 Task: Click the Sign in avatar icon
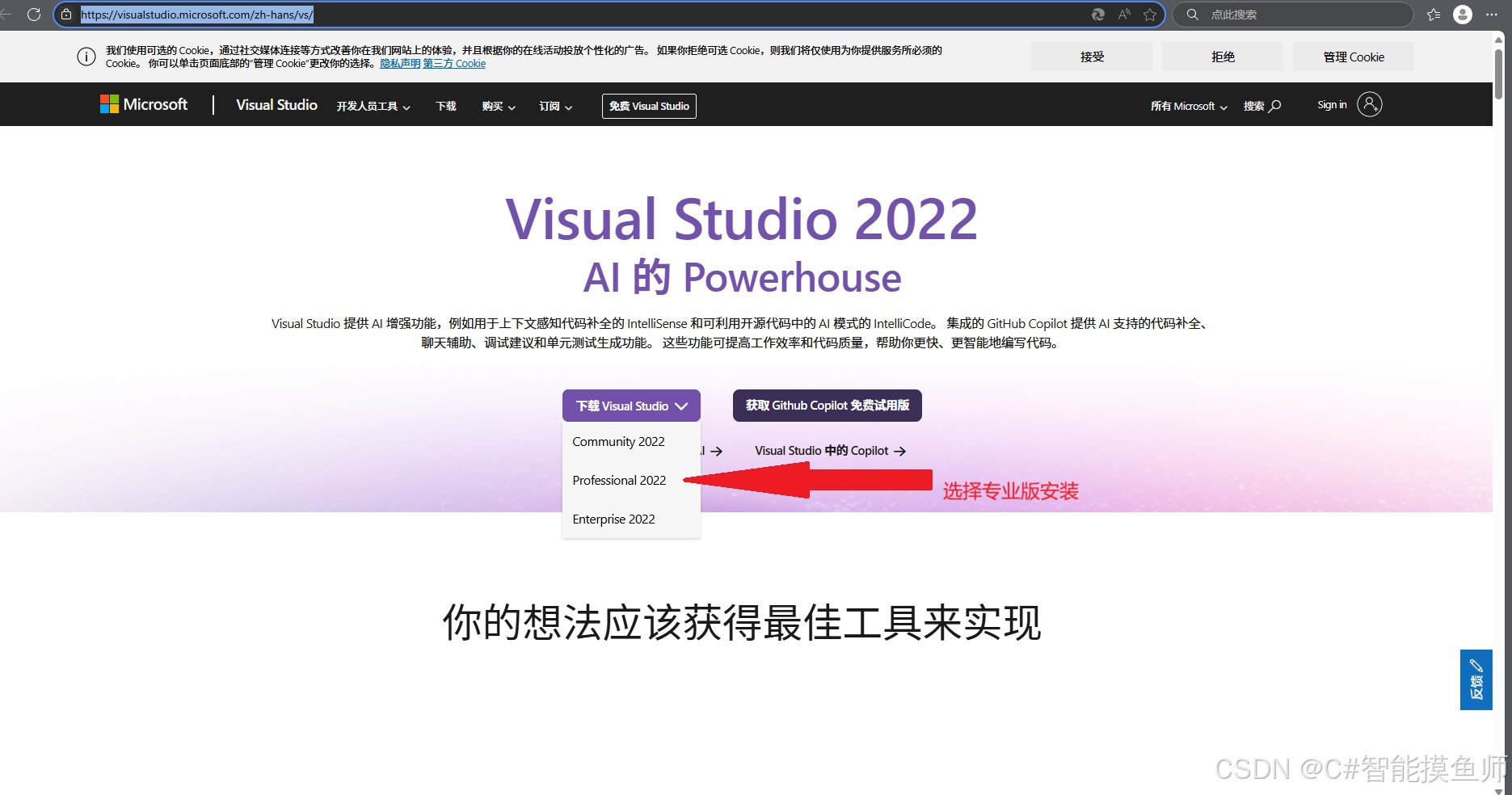click(x=1368, y=104)
